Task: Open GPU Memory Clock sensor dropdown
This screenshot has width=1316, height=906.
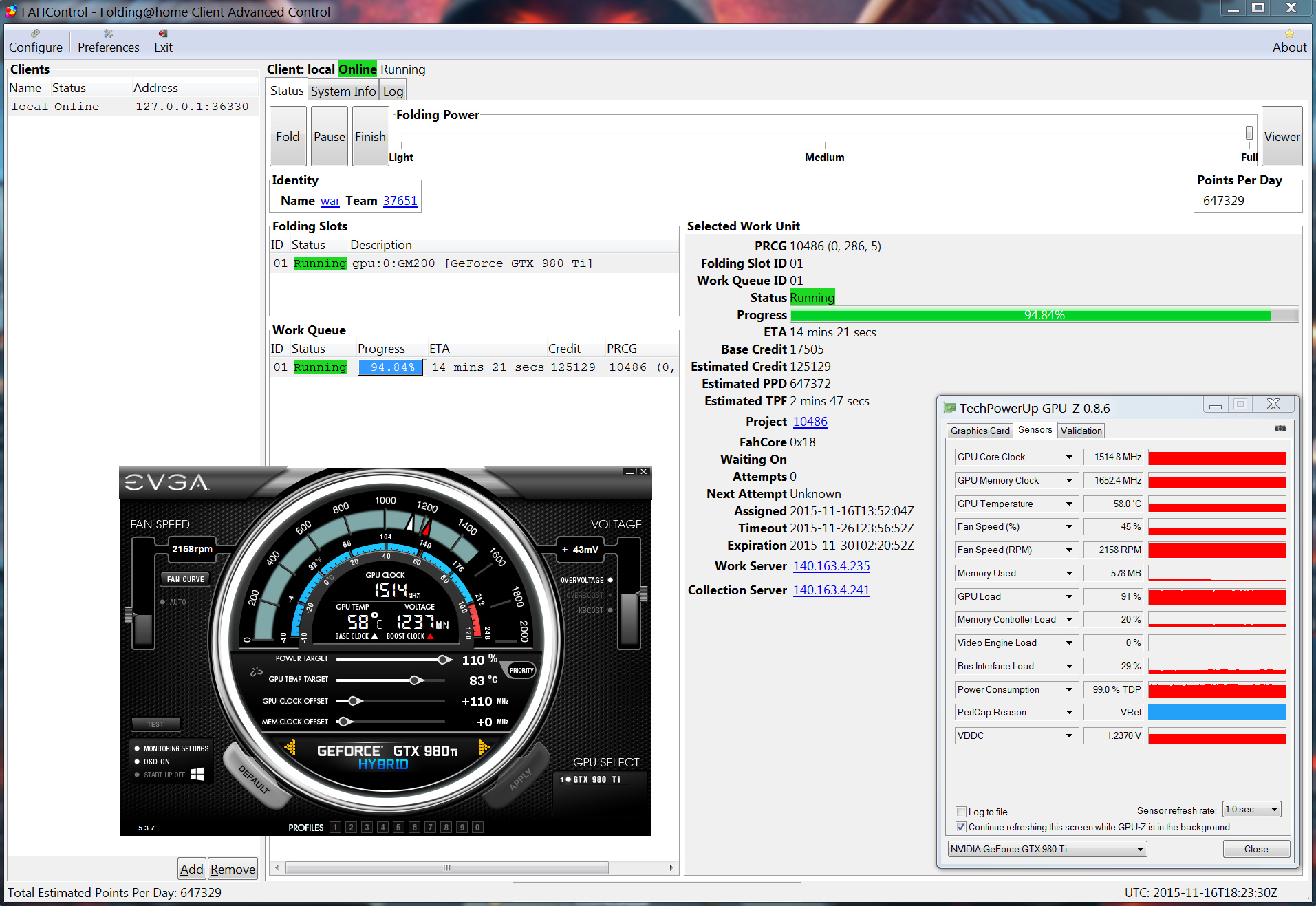Action: pyautogui.click(x=1069, y=480)
